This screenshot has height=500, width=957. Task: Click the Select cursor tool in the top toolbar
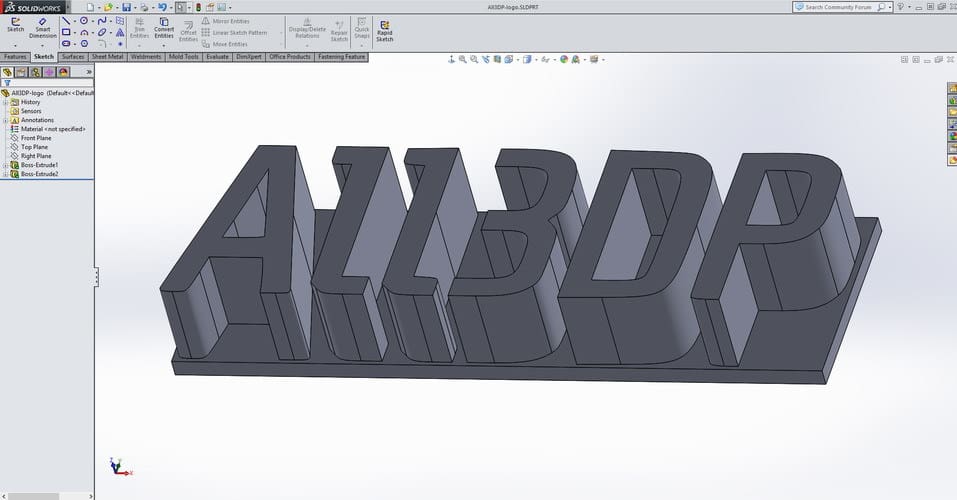[181, 7]
